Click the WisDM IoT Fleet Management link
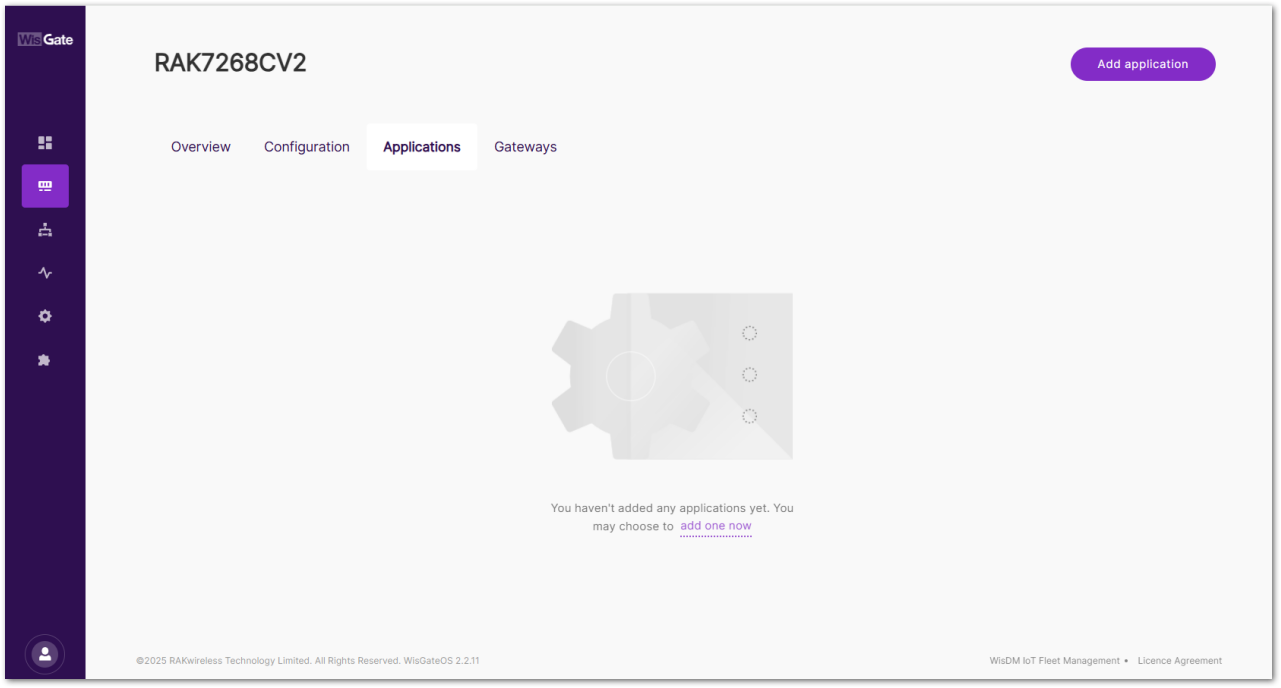 [x=1055, y=660]
